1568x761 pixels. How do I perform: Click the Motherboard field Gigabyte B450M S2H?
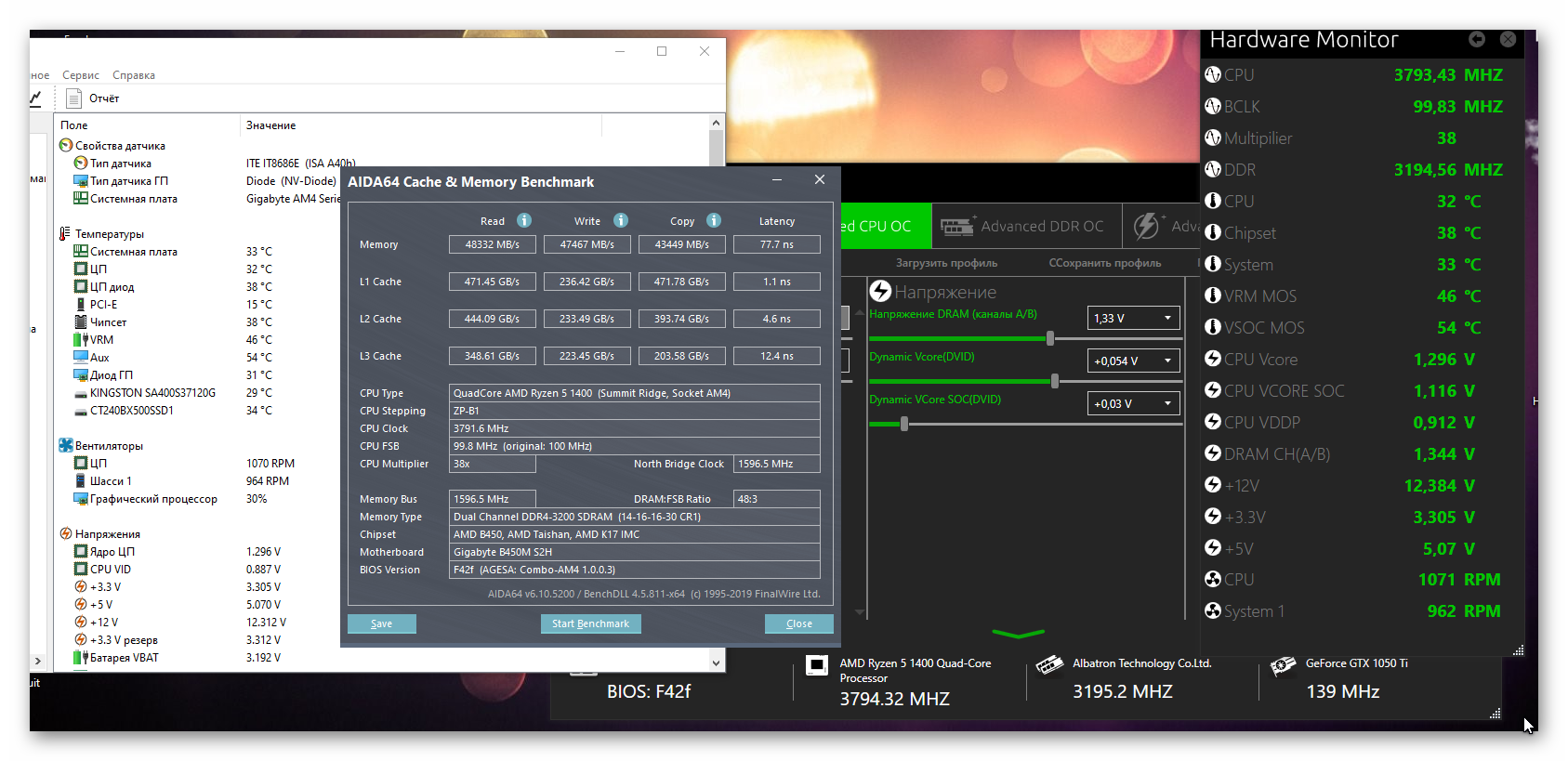635,552
